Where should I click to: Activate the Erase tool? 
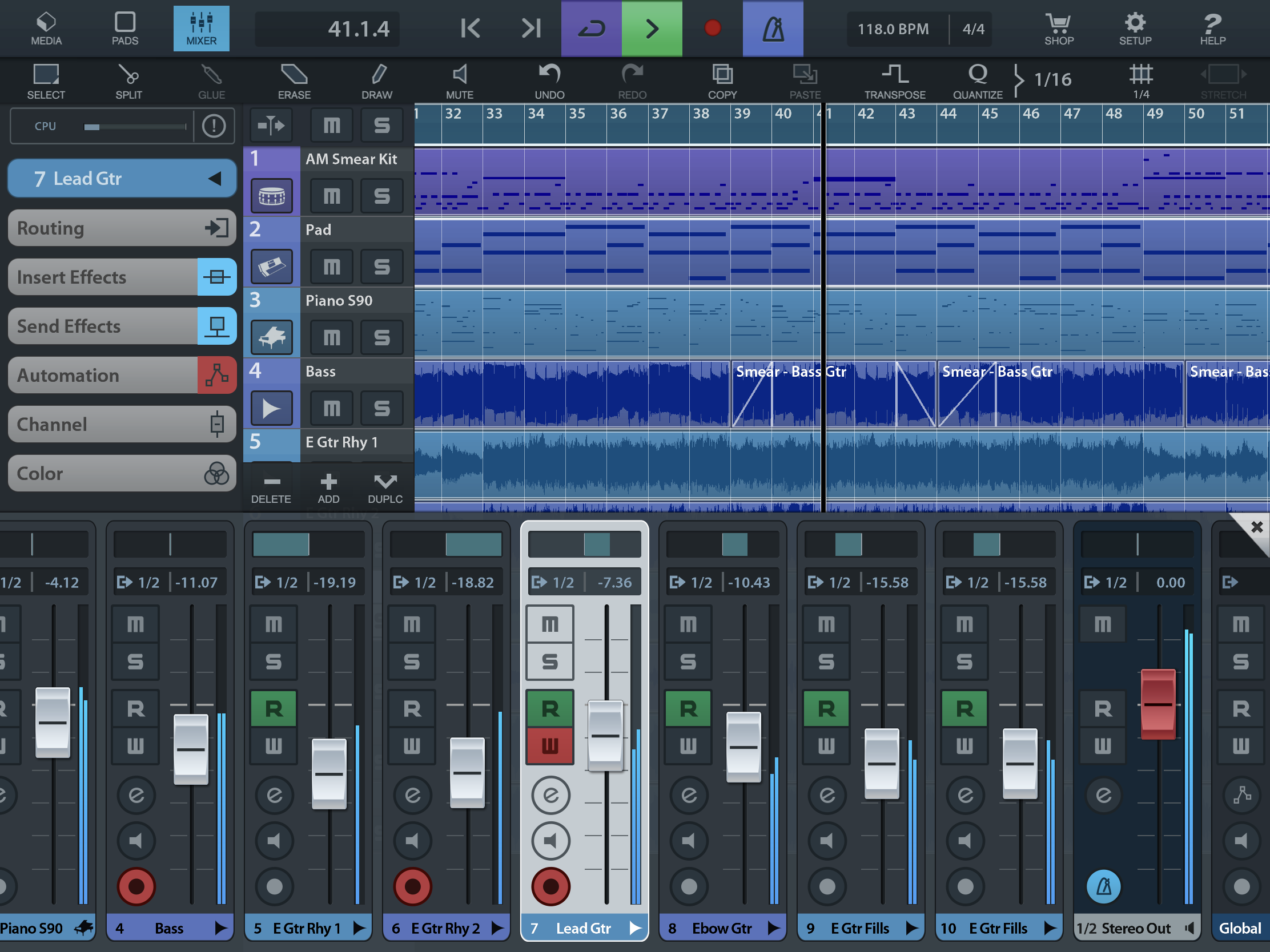pyautogui.click(x=294, y=81)
